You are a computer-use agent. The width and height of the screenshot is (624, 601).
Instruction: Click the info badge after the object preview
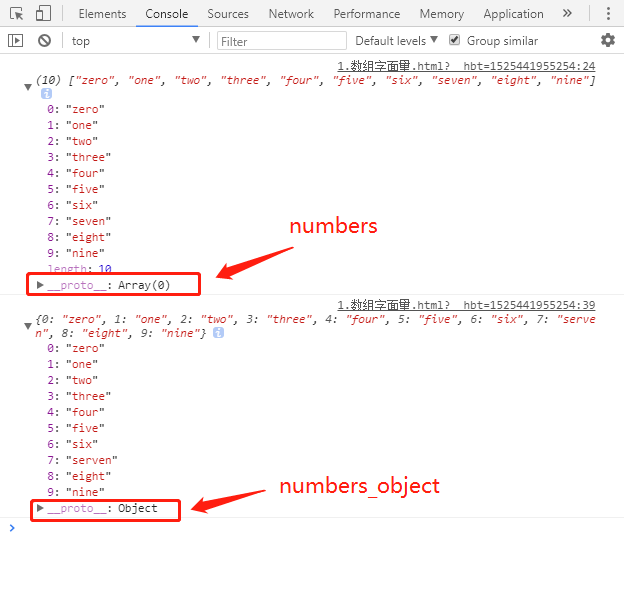click(218, 333)
